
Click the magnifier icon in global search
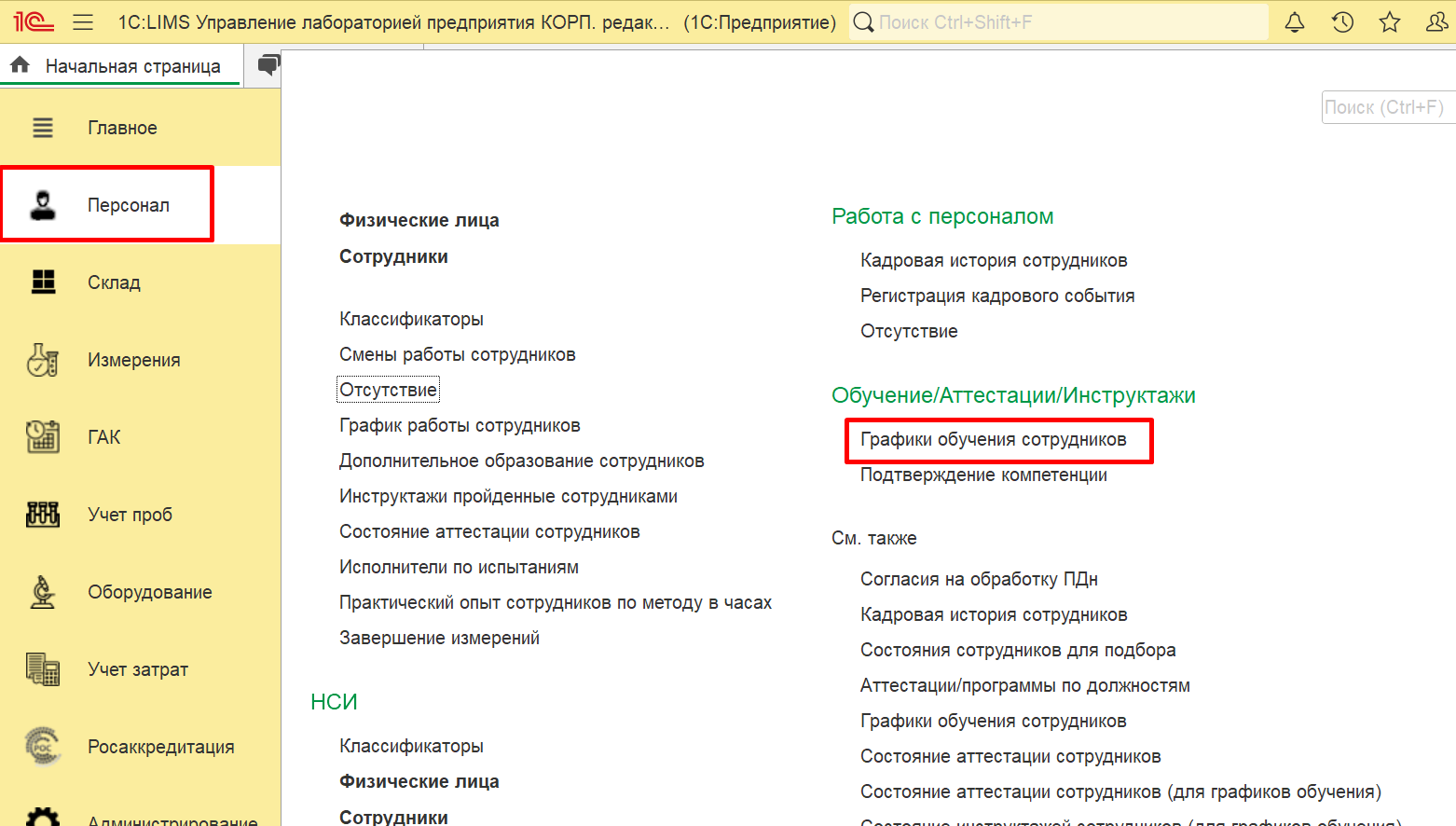coord(864,21)
